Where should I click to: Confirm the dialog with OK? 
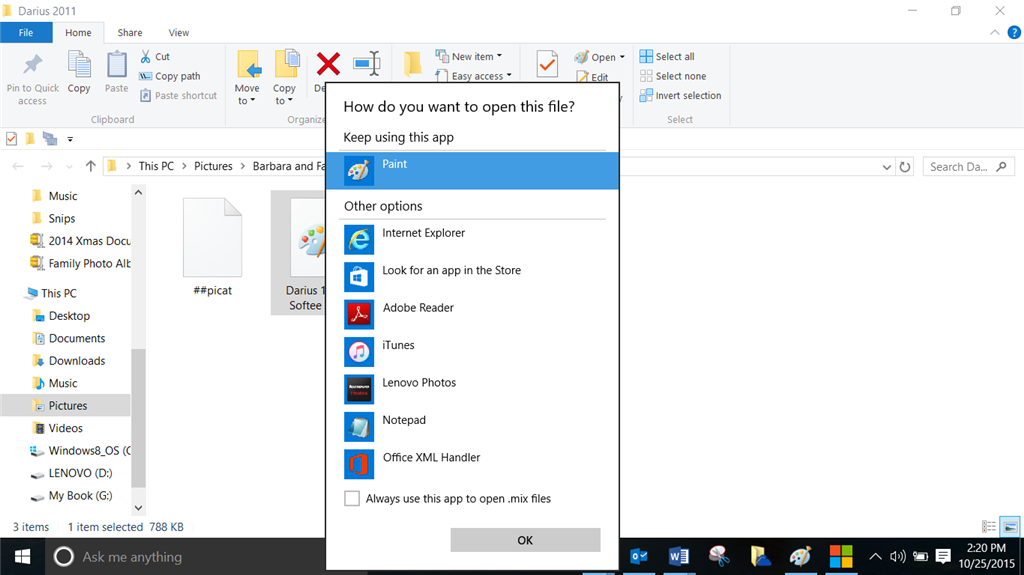525,540
